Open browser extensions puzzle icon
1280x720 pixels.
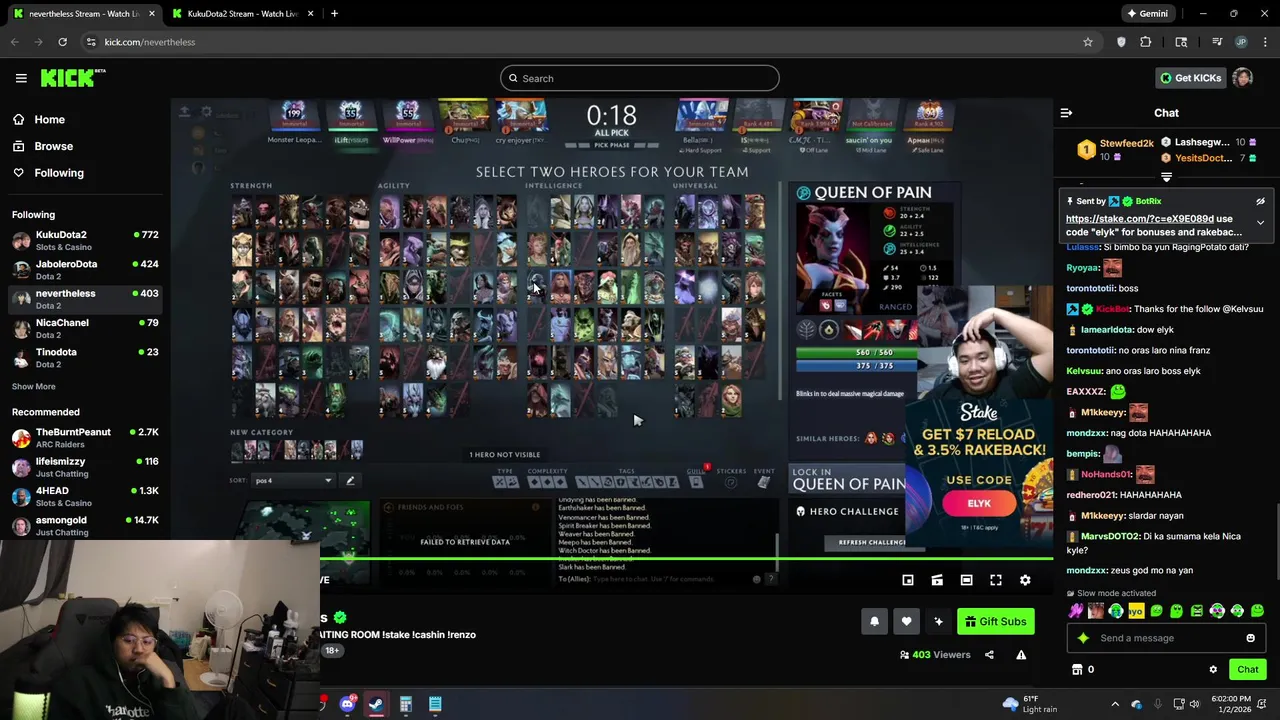coord(1146,42)
